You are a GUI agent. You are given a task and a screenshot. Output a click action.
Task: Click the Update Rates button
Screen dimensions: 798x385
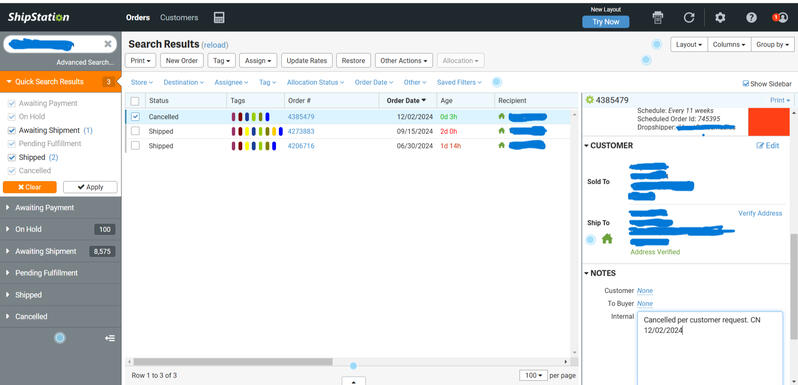coord(307,61)
